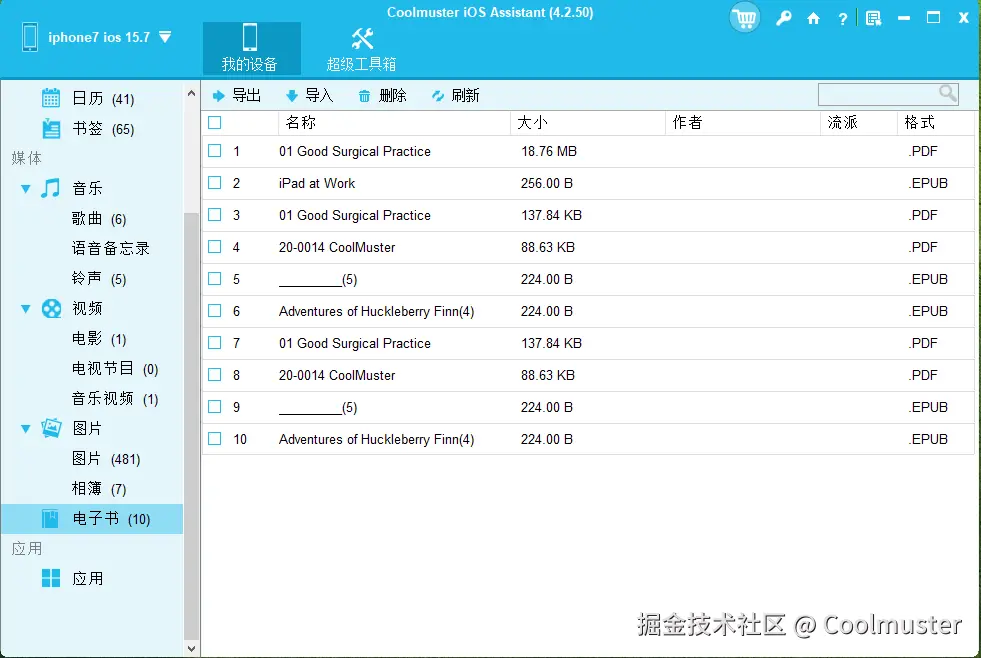This screenshot has height=658, width=981.
Task: Click the 导出 export button
Action: (236, 96)
